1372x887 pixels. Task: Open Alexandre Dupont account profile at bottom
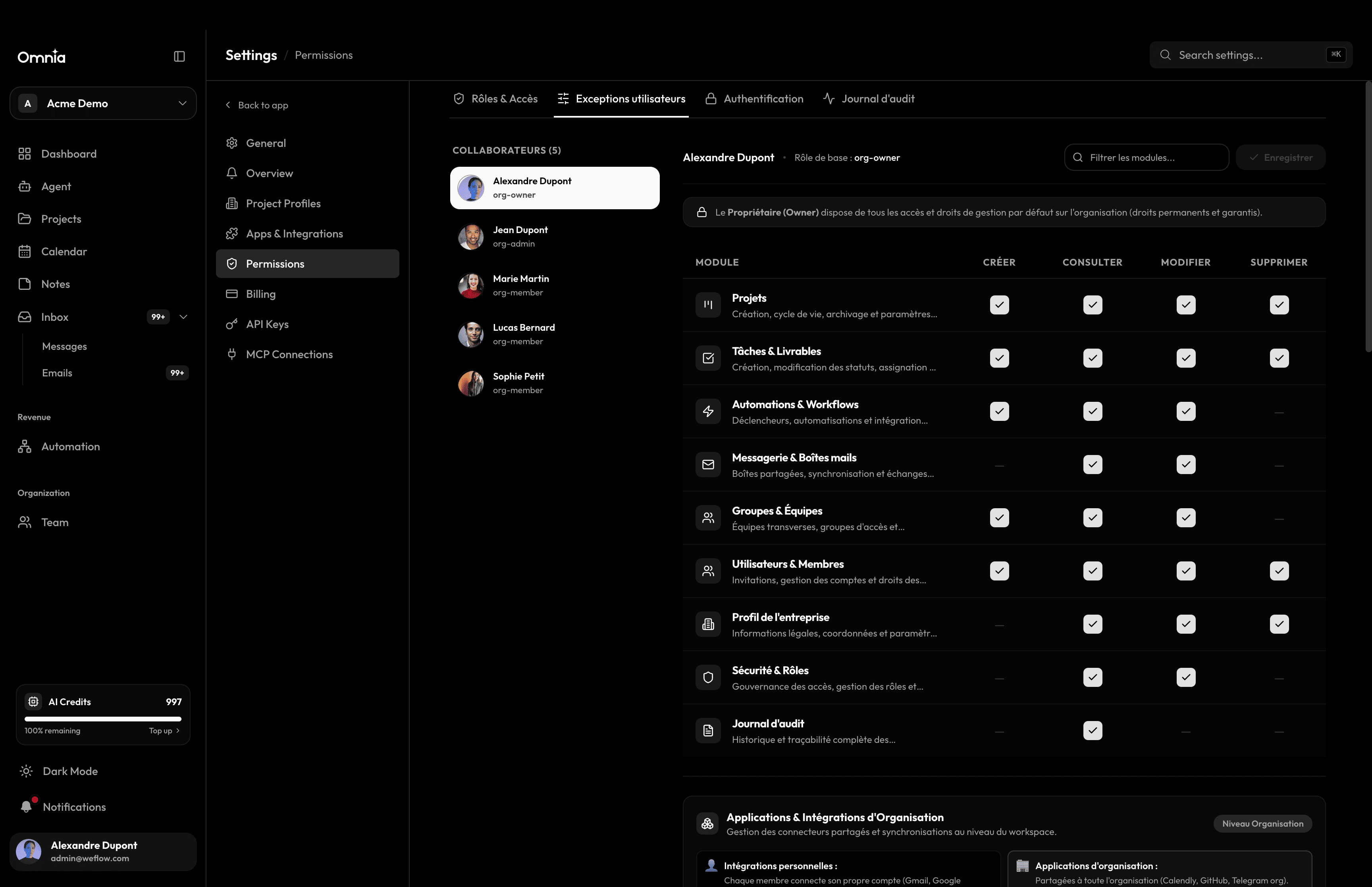point(103,851)
